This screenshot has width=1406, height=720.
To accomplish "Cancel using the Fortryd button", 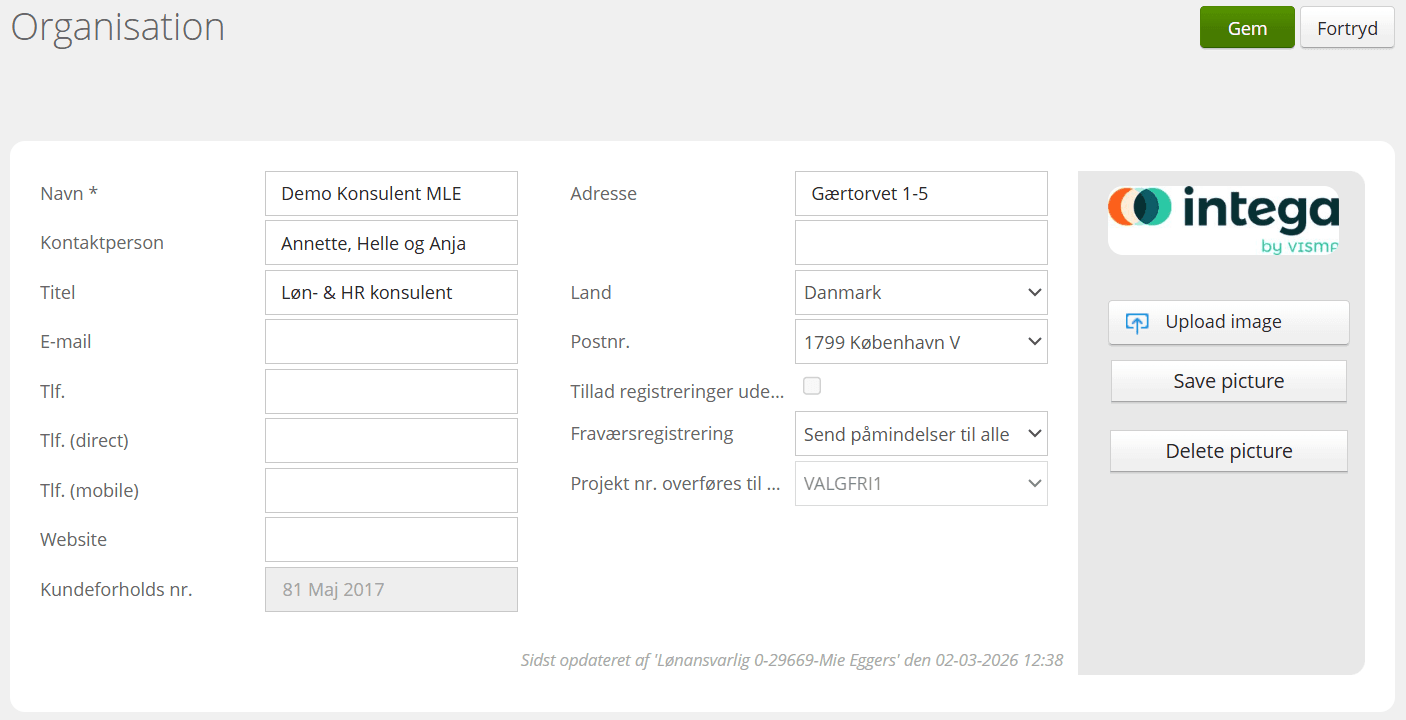I will click(x=1347, y=28).
